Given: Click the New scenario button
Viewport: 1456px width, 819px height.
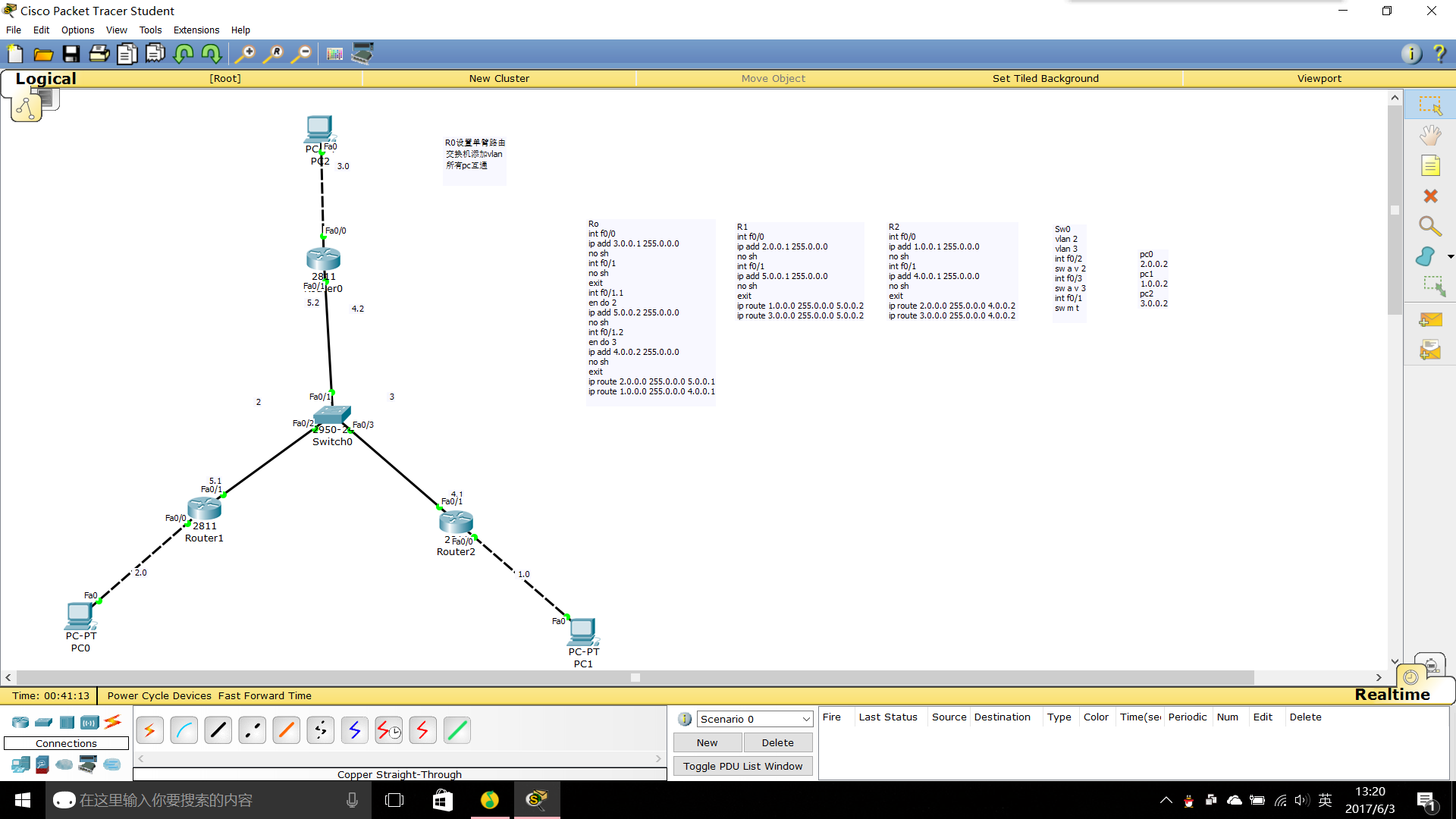Looking at the screenshot, I should (x=708, y=742).
